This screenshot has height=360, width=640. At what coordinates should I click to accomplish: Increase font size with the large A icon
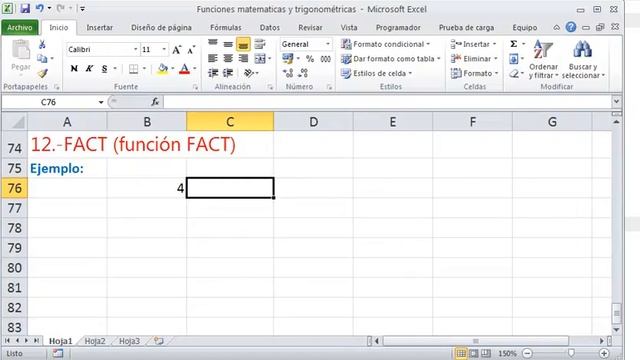point(176,50)
